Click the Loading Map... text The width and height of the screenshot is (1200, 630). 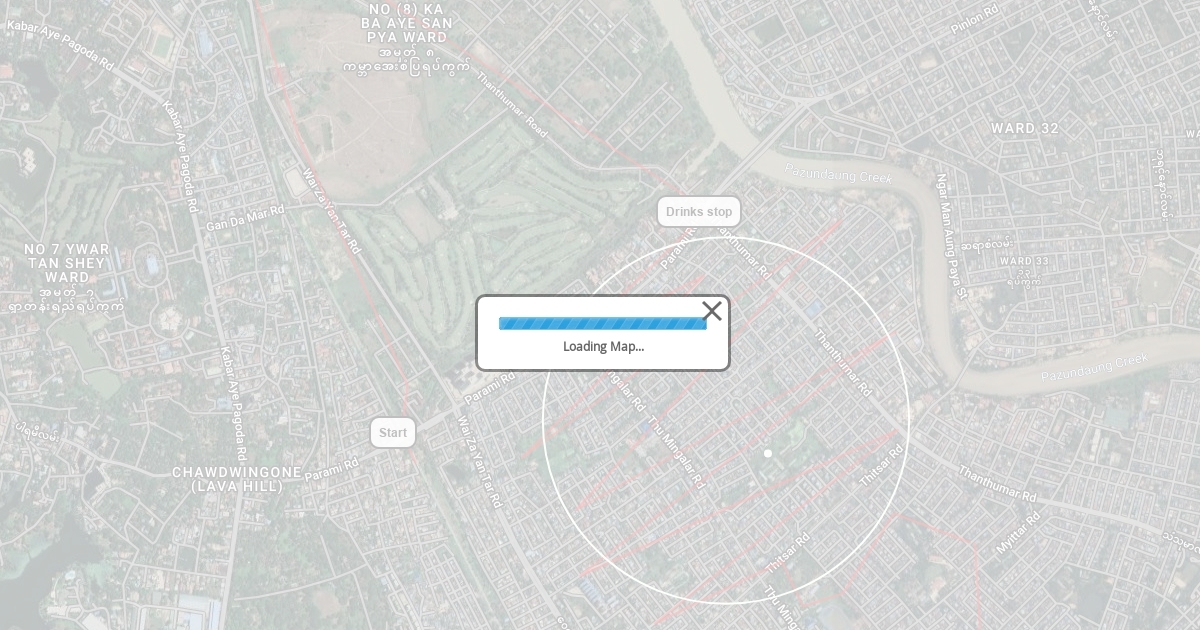(603, 346)
